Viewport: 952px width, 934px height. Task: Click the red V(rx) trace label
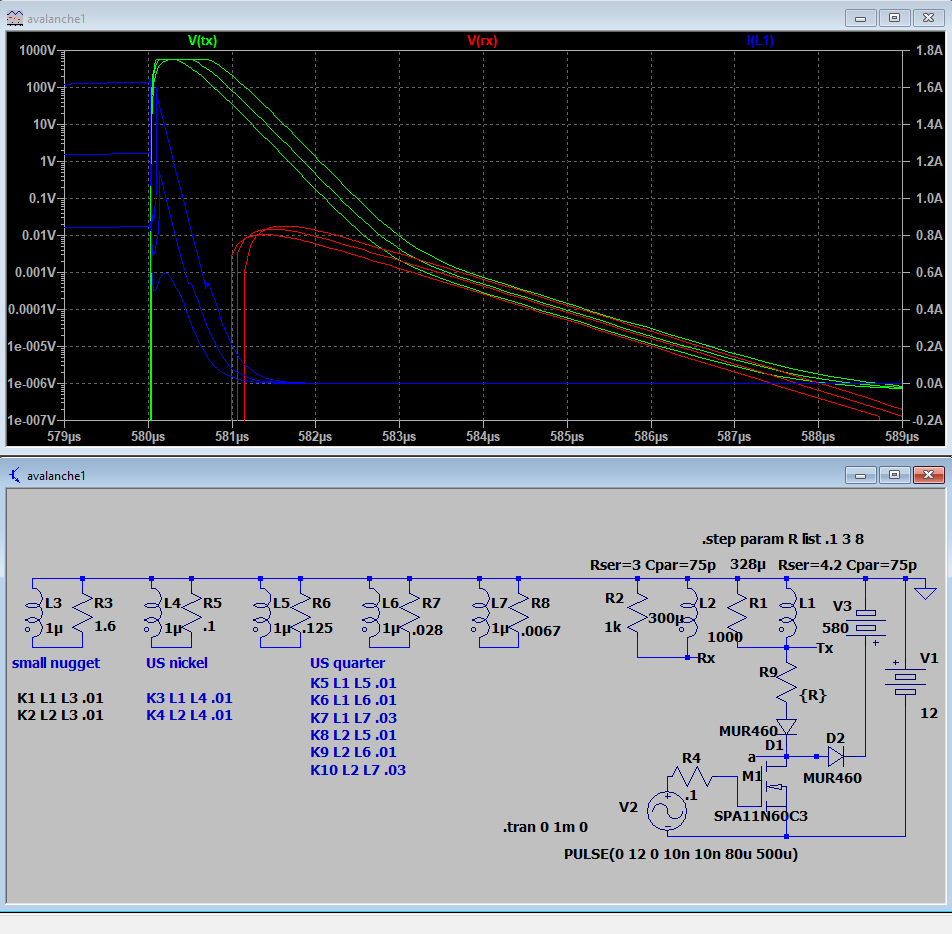point(483,41)
